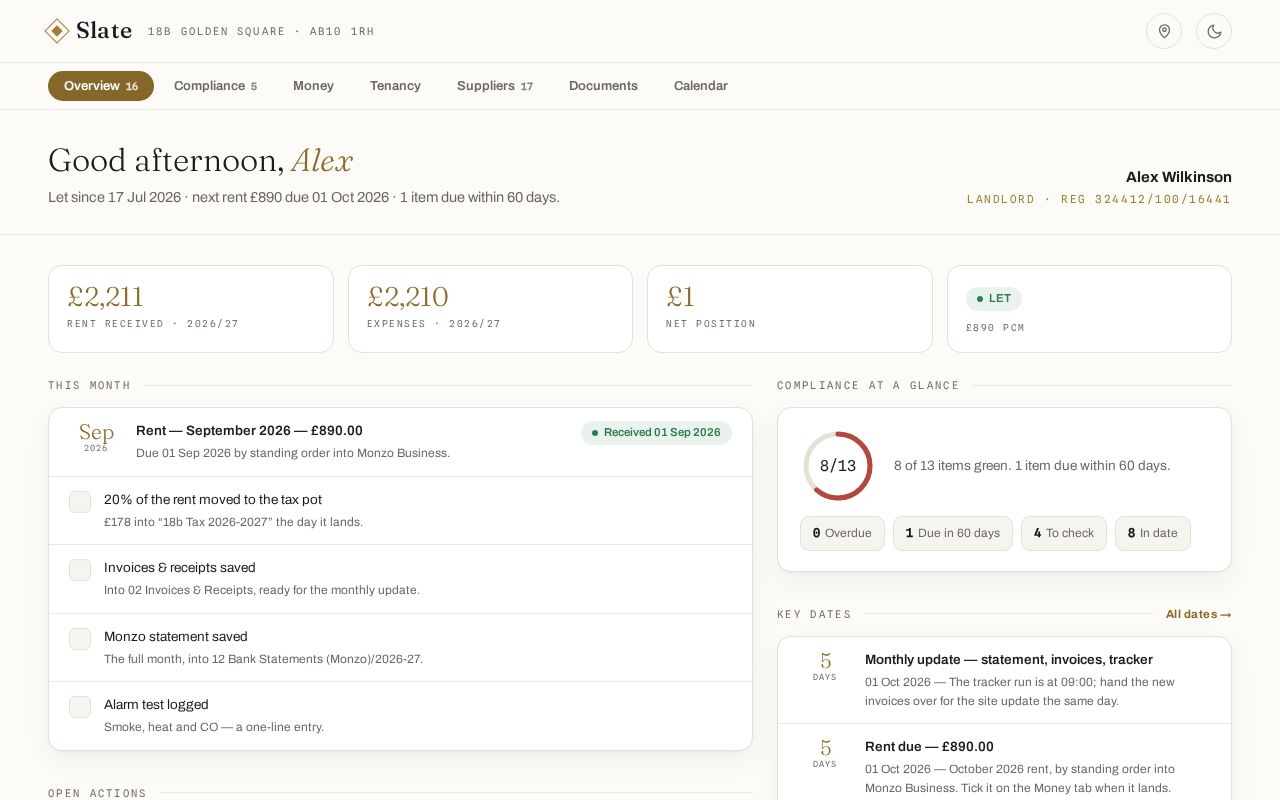
Task: View the Documents tab
Action: 603,86
